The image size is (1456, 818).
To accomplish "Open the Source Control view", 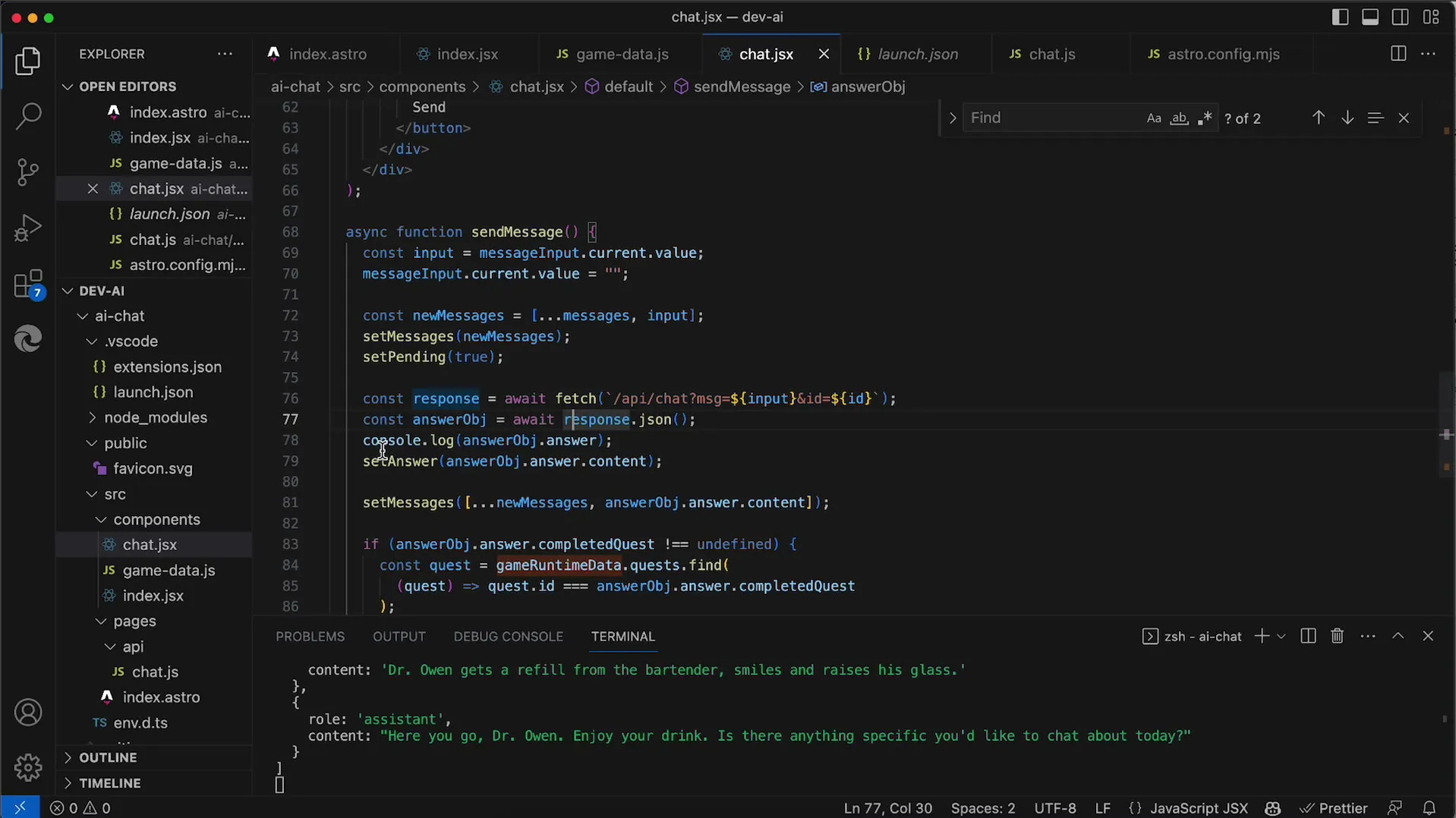I will pos(28,172).
